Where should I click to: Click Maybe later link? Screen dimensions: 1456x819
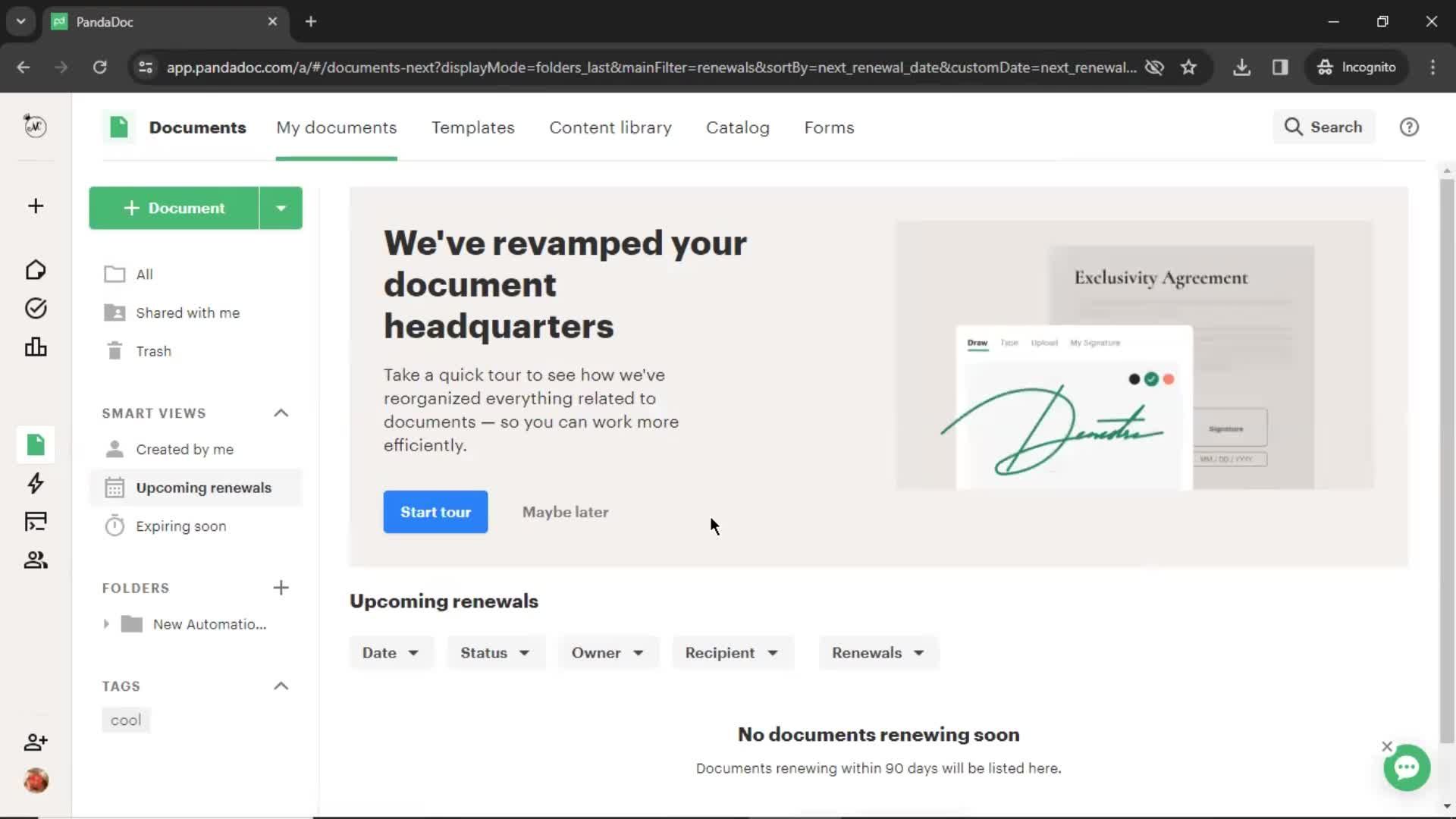(x=565, y=512)
